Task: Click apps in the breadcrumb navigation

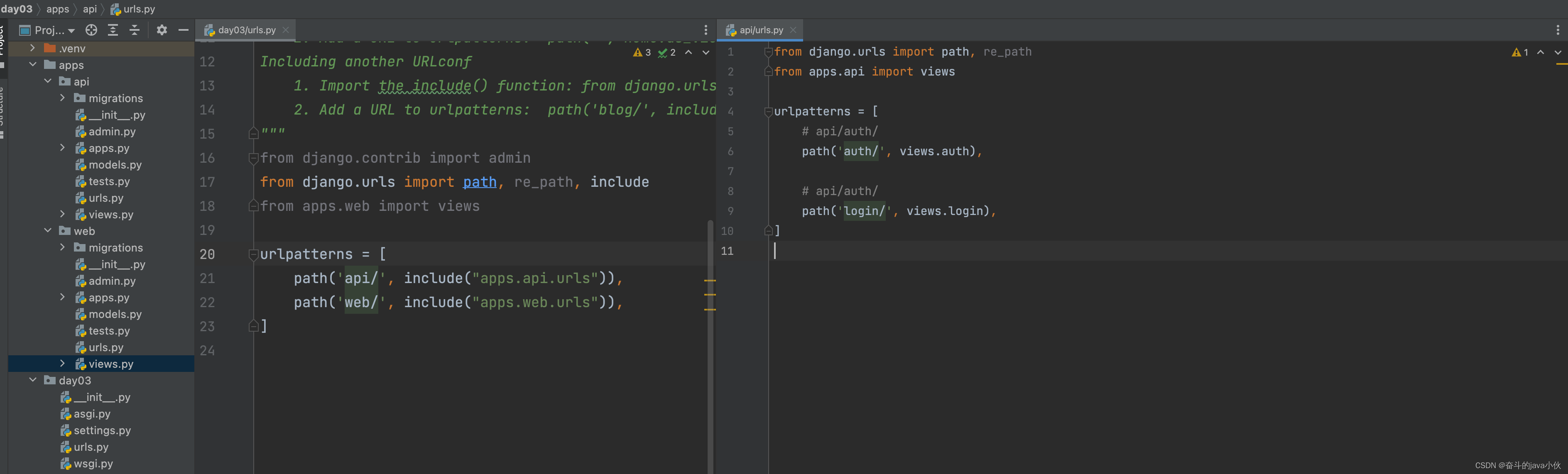Action: coord(57,9)
